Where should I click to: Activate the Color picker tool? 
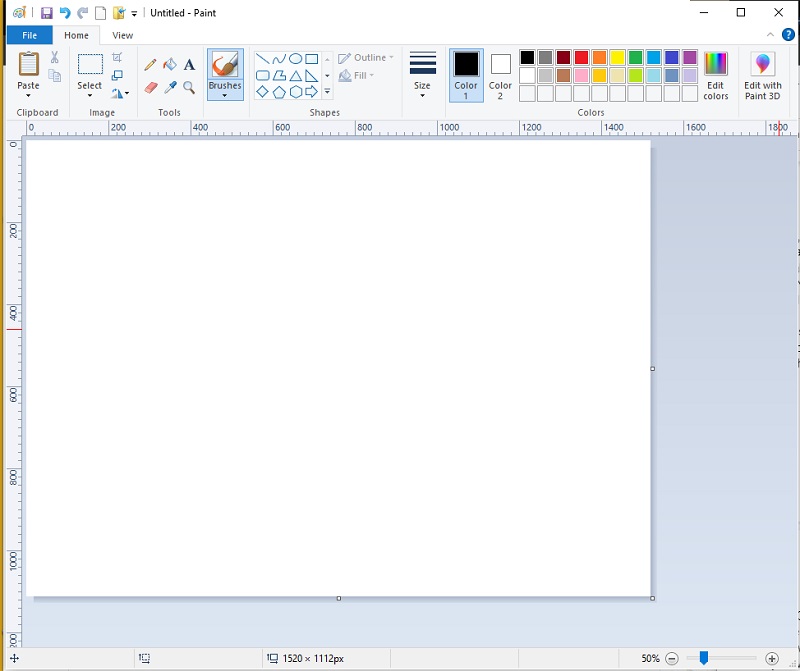(x=168, y=87)
